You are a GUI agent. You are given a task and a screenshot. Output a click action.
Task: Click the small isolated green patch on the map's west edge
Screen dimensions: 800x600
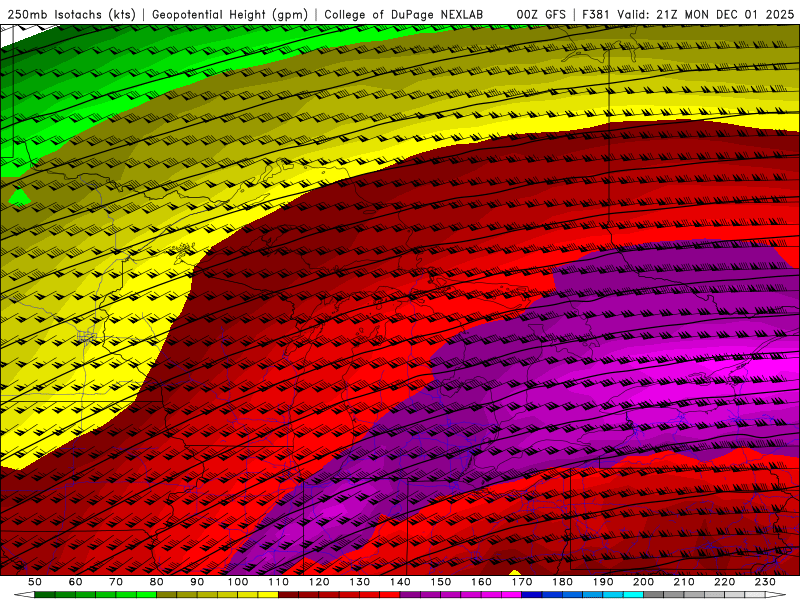pos(19,198)
